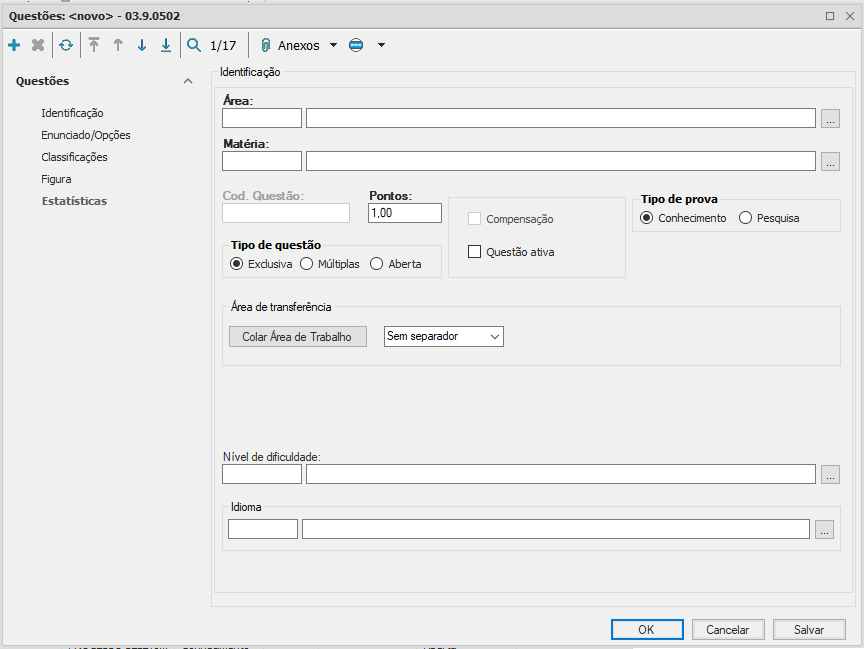Go to next record down arrow
This screenshot has width=864, height=649.
[142, 45]
